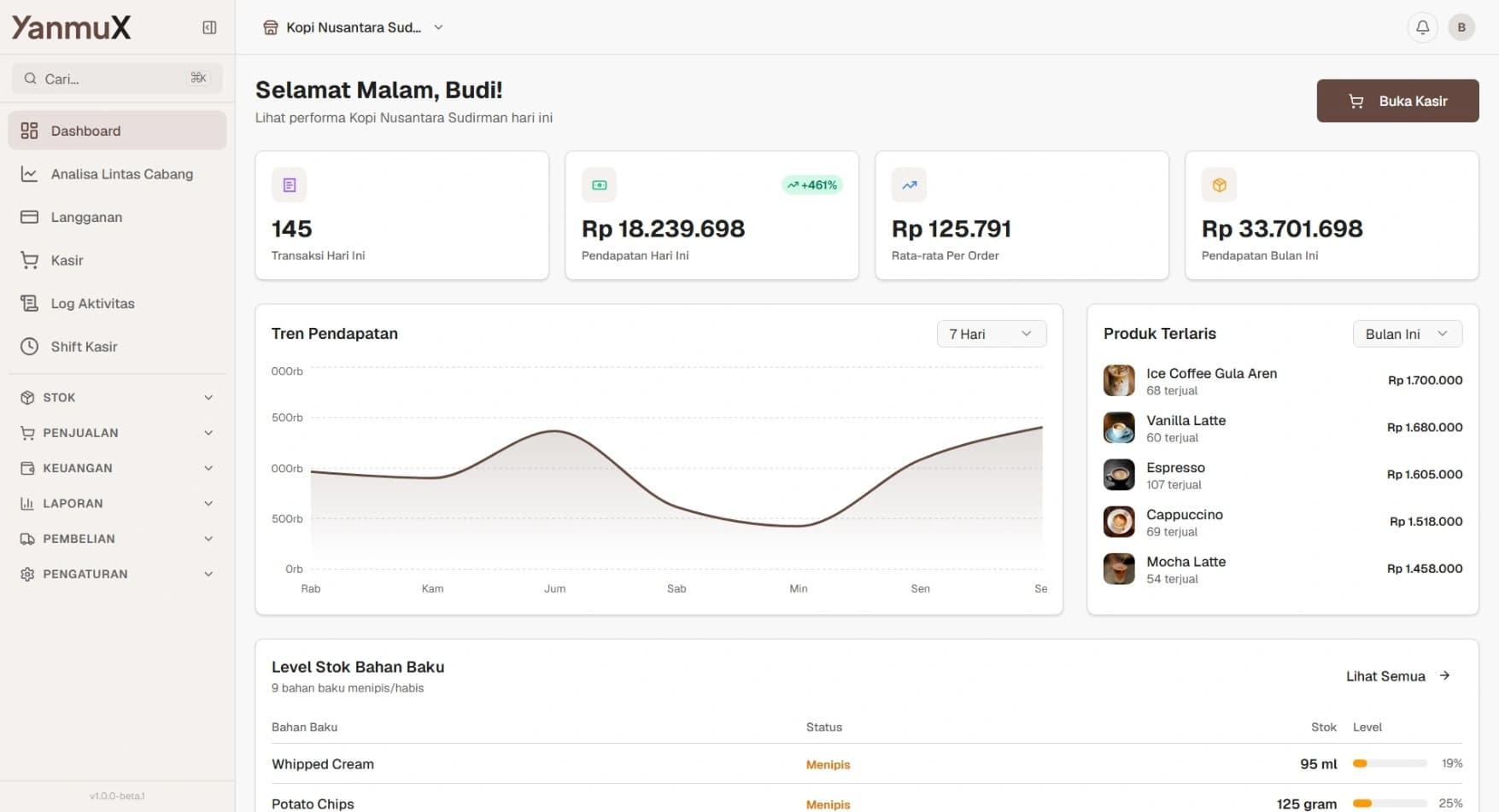Open the PENGATURAN settings menu
Image resolution: width=1499 pixels, height=812 pixels.
[x=116, y=574]
